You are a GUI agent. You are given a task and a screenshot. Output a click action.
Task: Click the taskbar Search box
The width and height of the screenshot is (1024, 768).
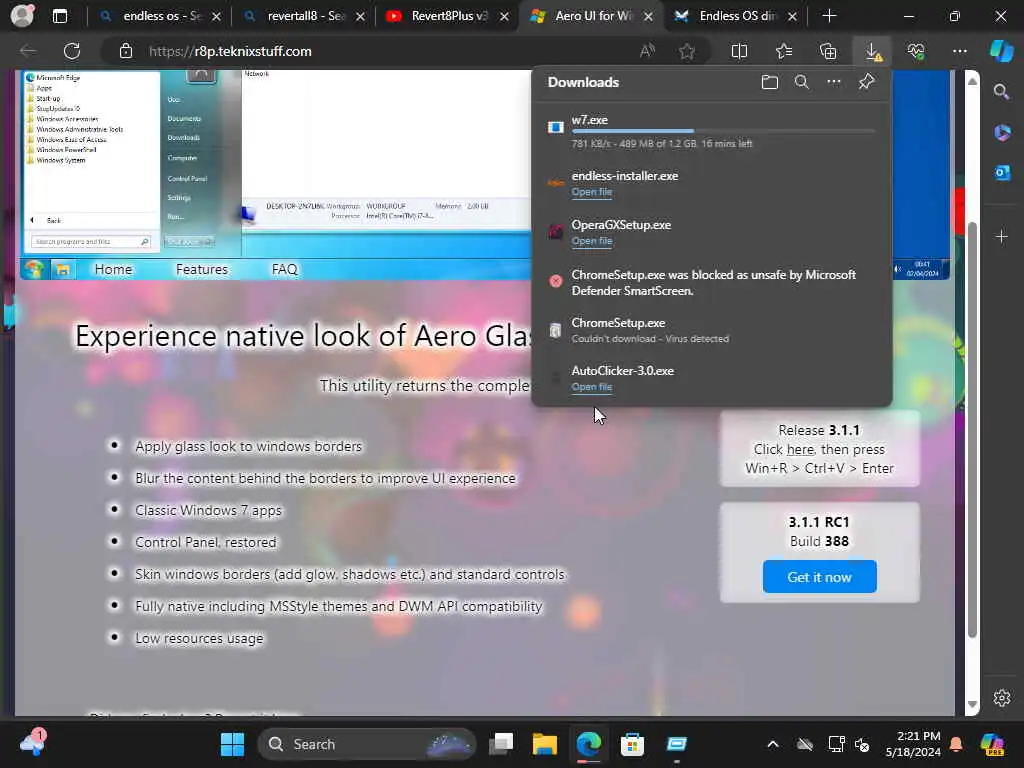[x=367, y=744]
